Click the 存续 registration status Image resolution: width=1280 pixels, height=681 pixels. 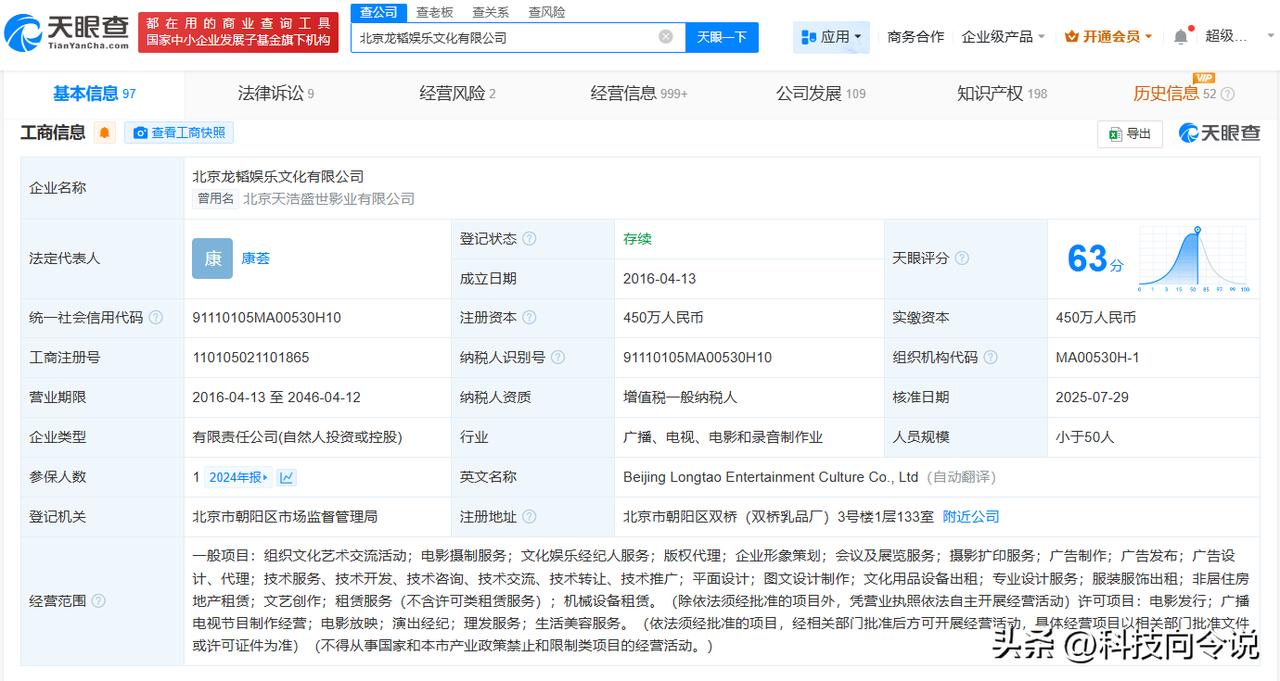637,239
